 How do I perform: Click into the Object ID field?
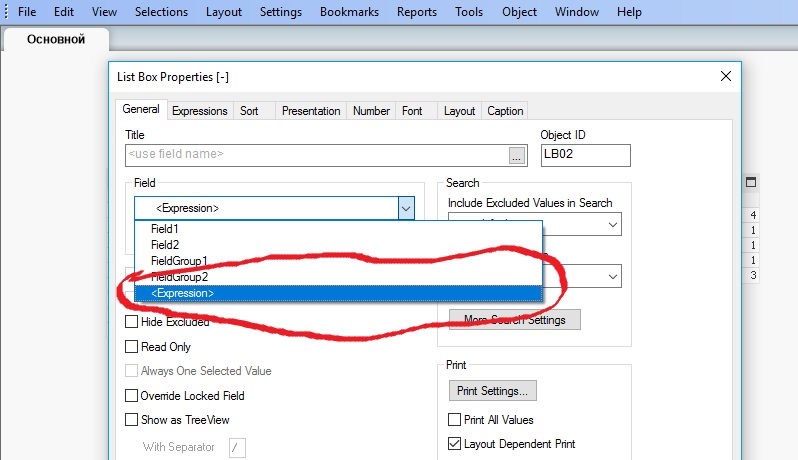point(585,155)
